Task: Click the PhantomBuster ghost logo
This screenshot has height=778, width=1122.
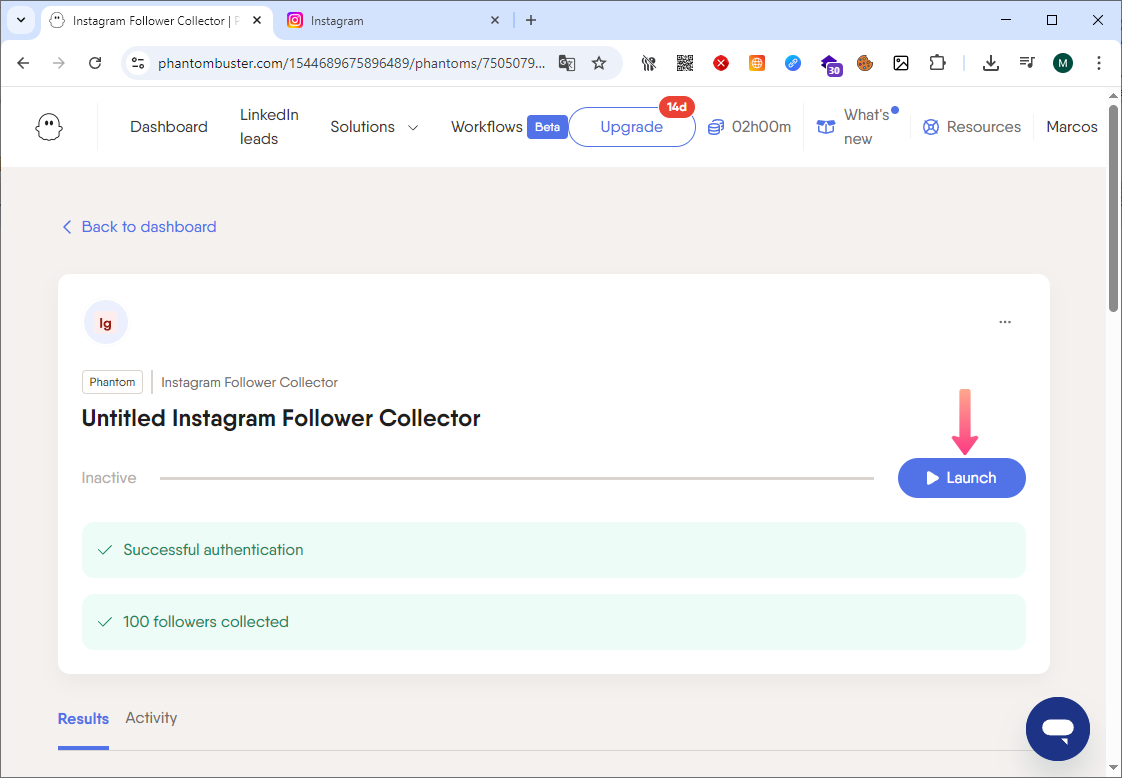Action: [x=49, y=127]
